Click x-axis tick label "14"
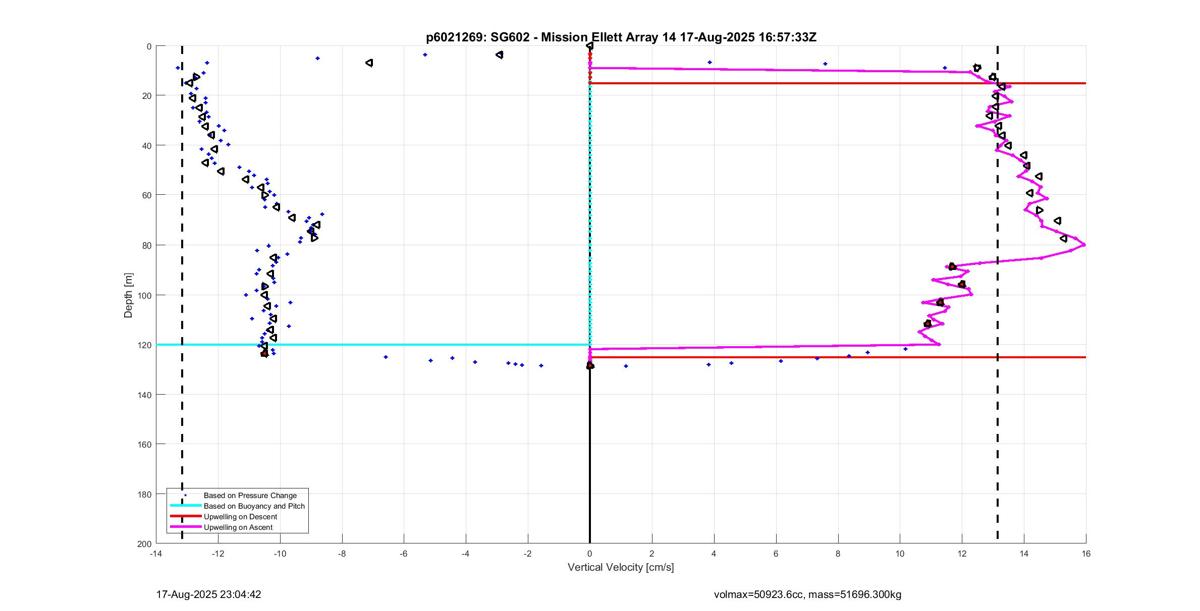This screenshot has width=1200, height=611. (1024, 553)
